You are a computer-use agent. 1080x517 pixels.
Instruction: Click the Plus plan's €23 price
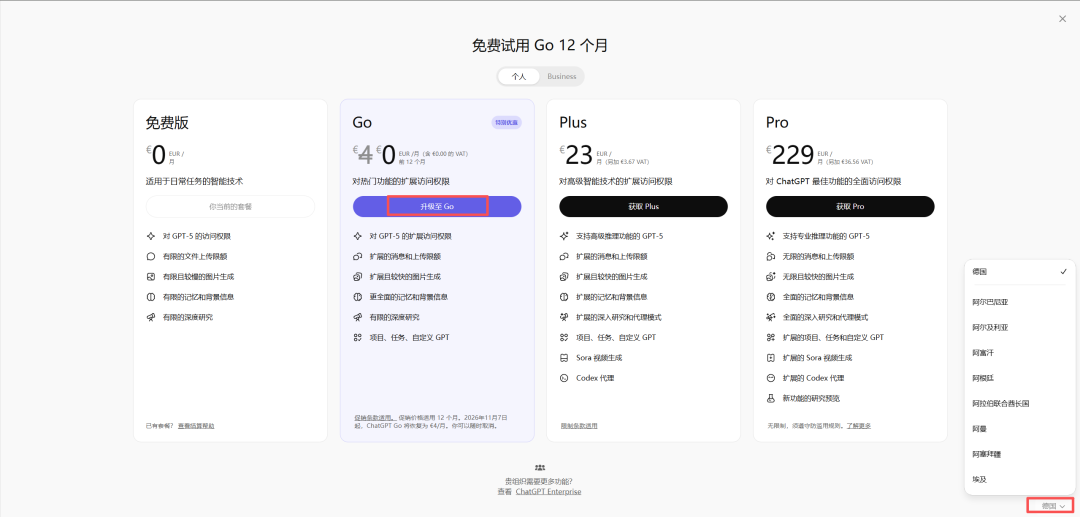pos(577,156)
